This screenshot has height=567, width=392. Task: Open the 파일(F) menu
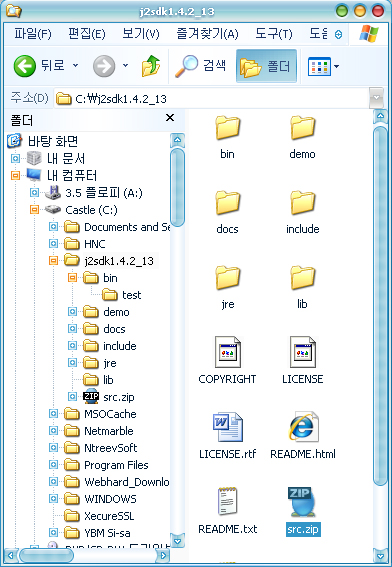coord(33,34)
